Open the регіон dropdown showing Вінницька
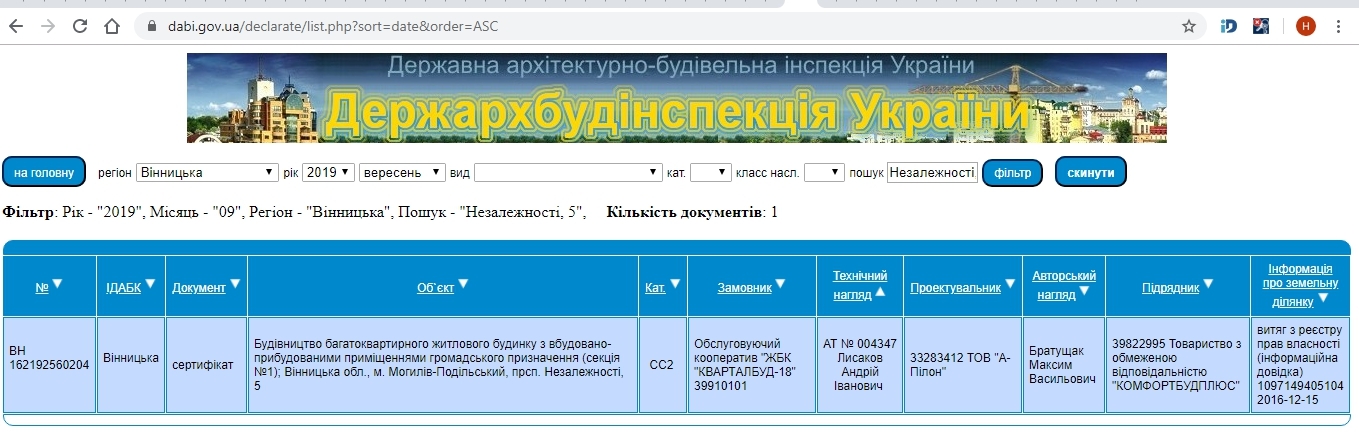Viewport: 1359px width, 443px height. [x=207, y=172]
